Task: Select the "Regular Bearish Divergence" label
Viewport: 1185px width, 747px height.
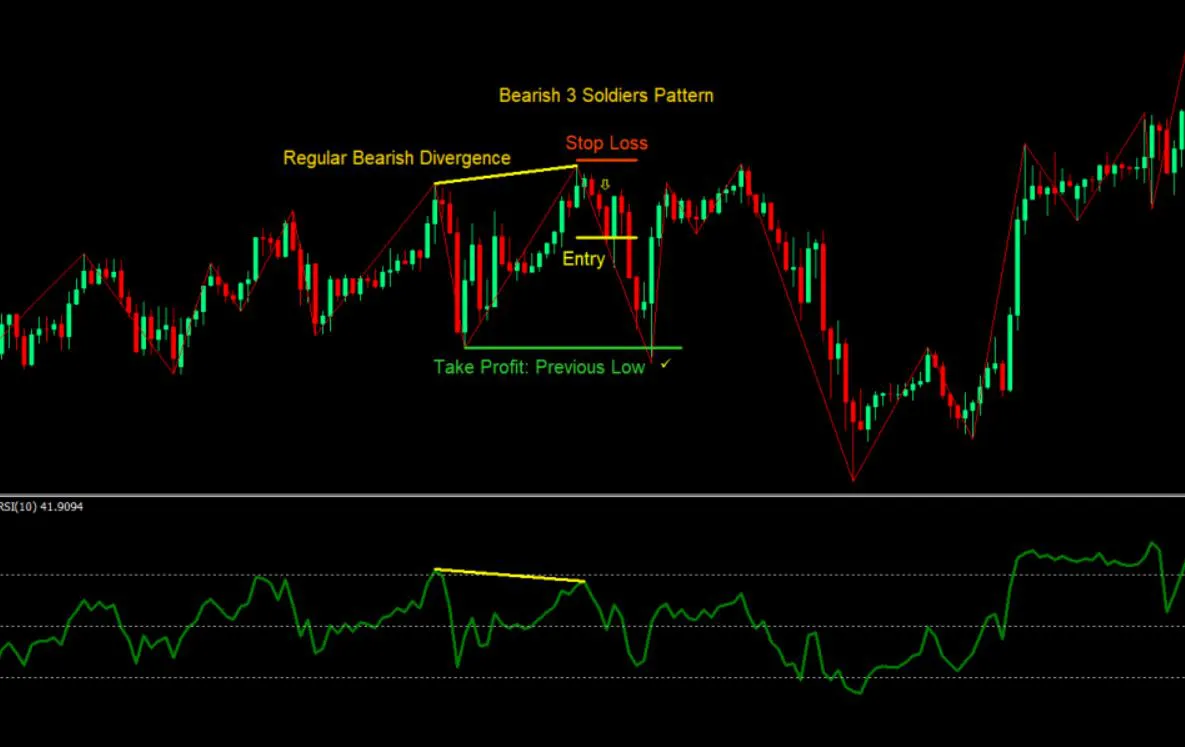Action: (x=396, y=158)
